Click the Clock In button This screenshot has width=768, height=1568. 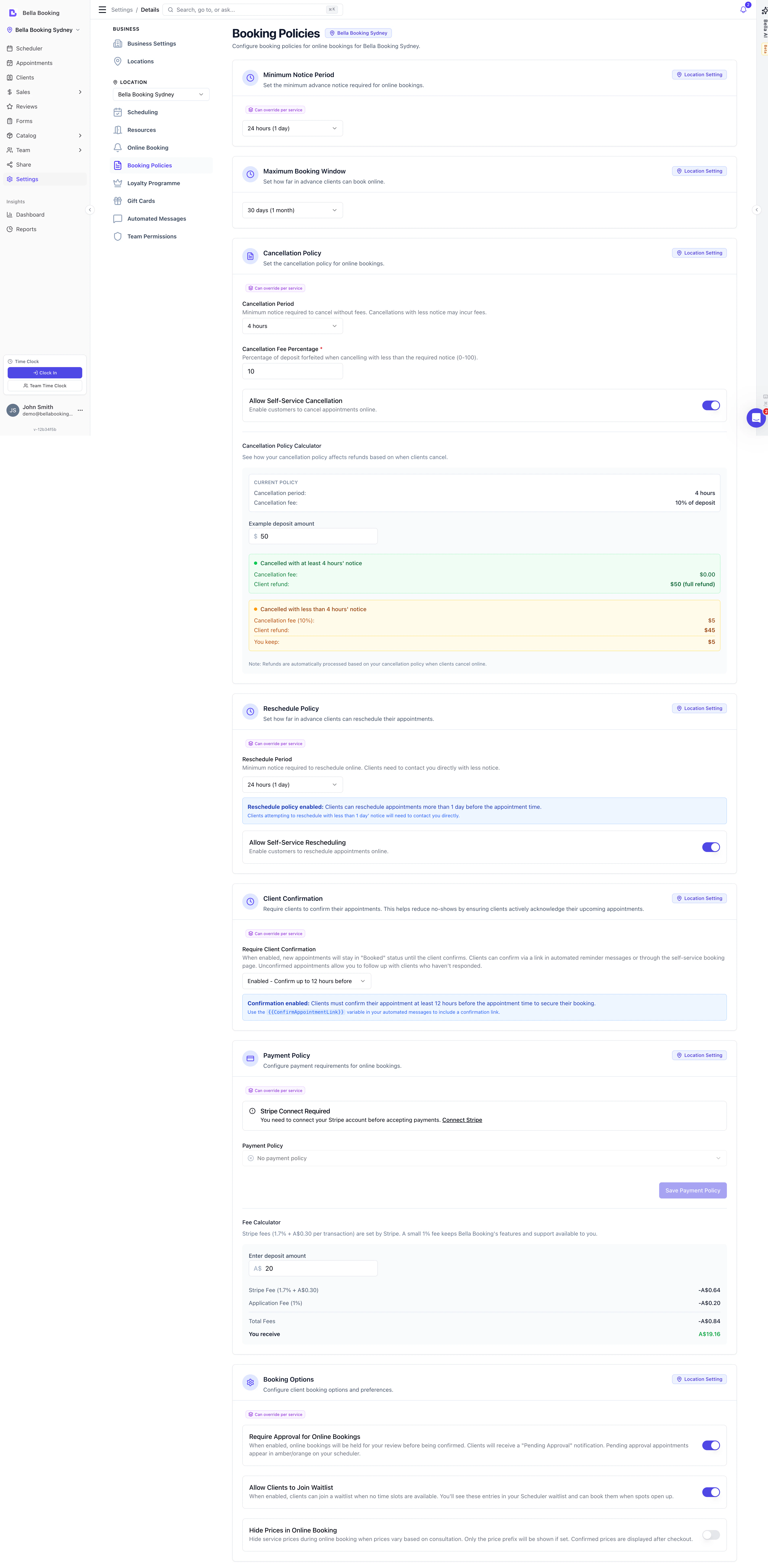[45, 373]
